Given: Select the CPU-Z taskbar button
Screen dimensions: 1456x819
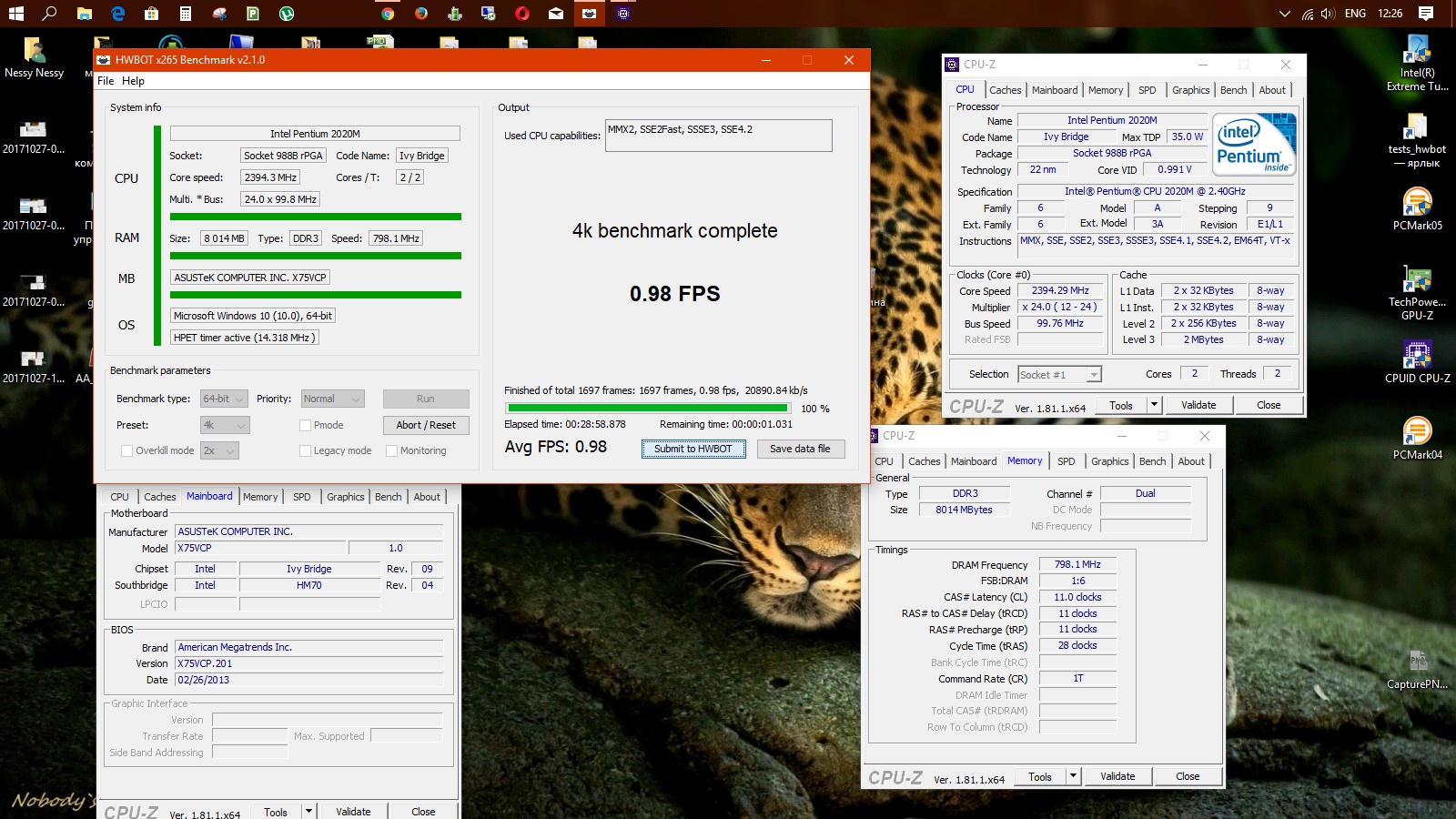Looking at the screenshot, I should [x=623, y=13].
